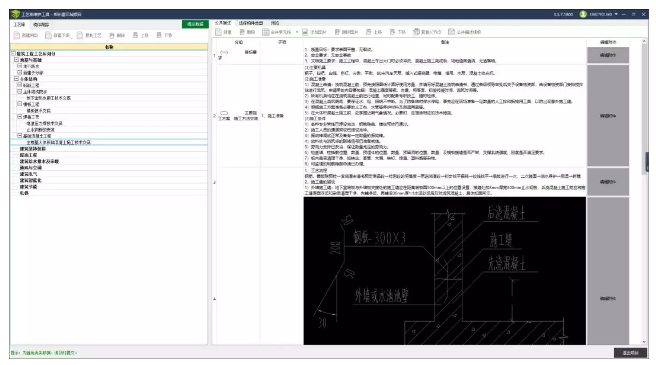Click the green hint text in status bar

pyautogui.click(x=44, y=353)
